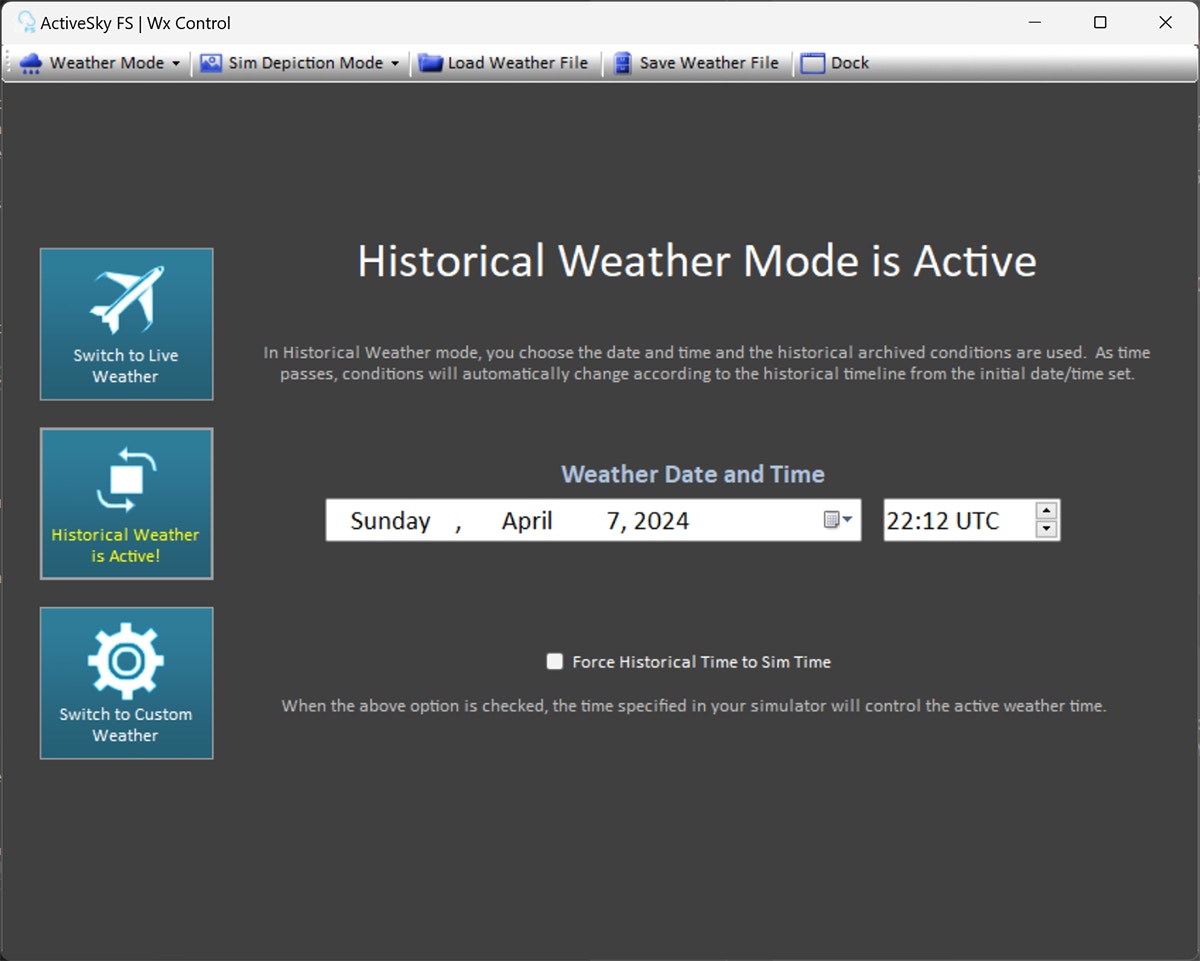Image resolution: width=1200 pixels, height=961 pixels.
Task: Decrease the time using the down spinner arrow
Action: pos(1046,530)
